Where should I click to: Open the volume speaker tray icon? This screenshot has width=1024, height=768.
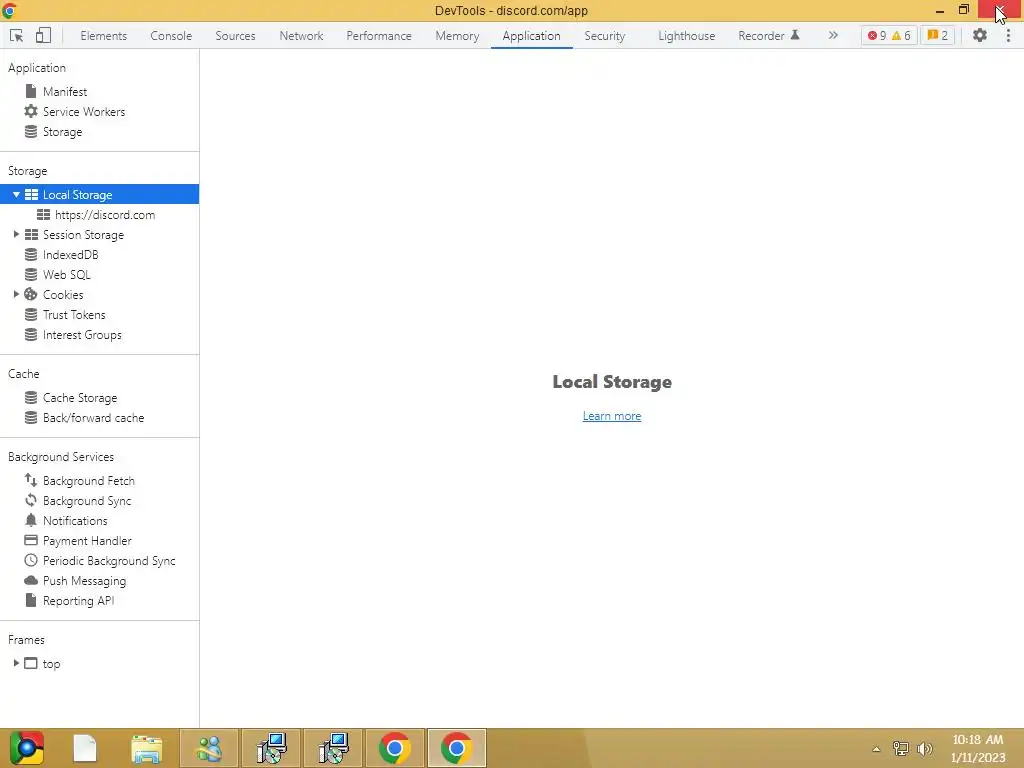[924, 748]
